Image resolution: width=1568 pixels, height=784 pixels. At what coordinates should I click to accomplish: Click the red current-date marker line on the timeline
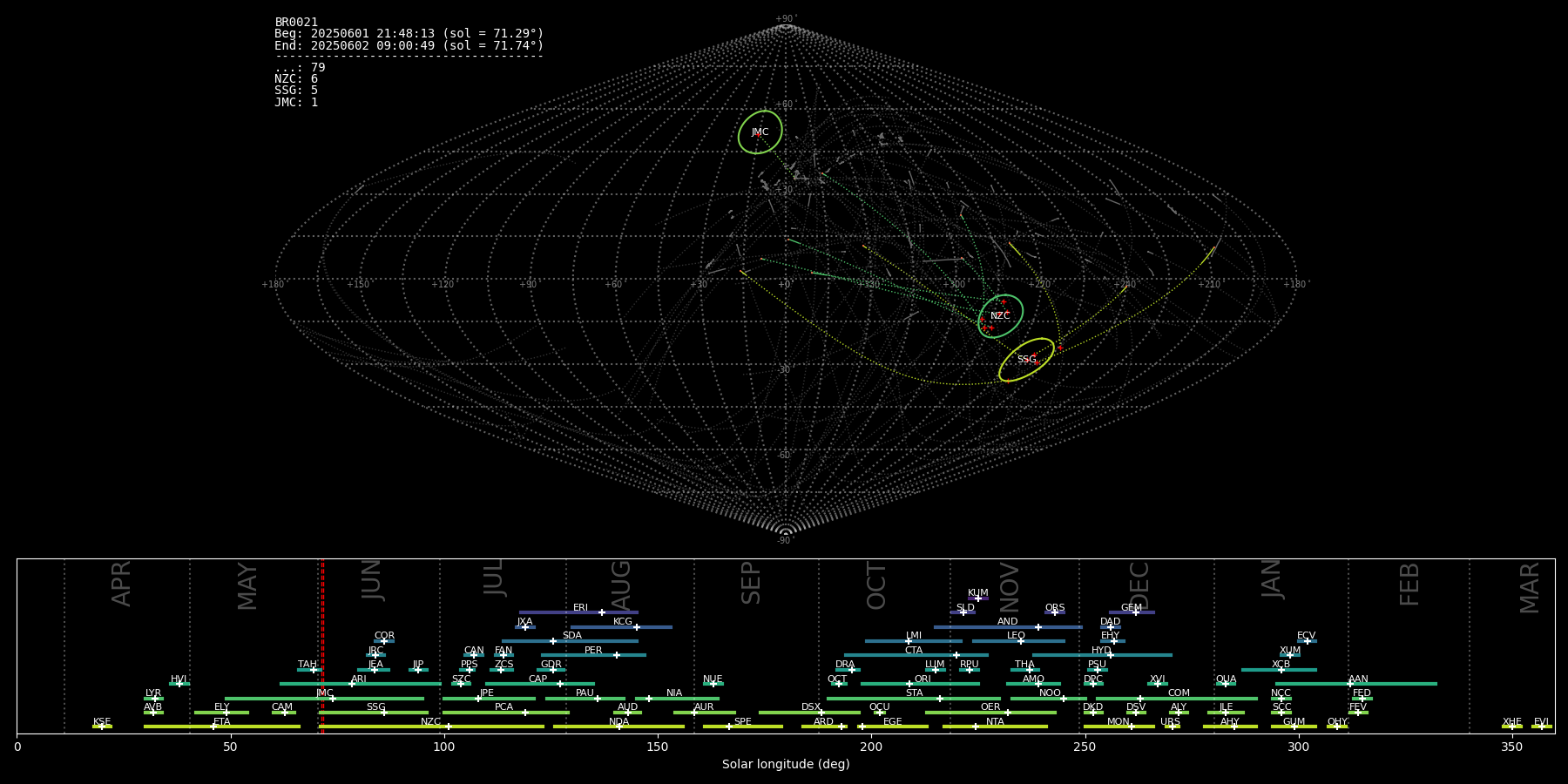[322, 646]
